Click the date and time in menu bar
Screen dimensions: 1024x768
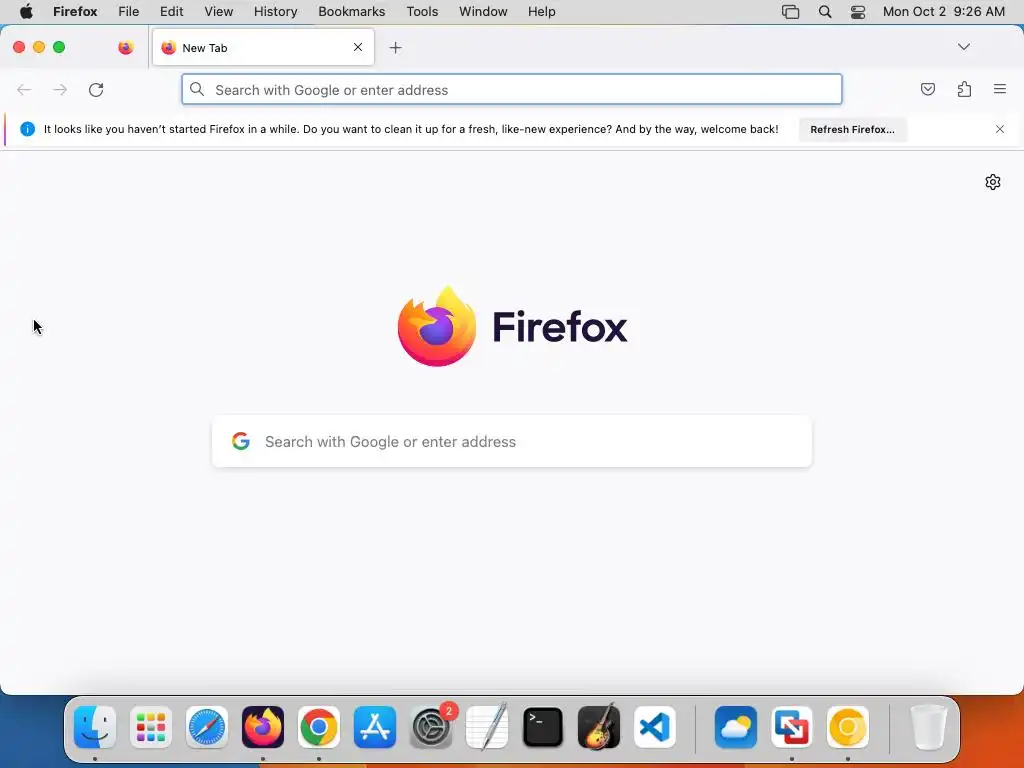pos(944,12)
